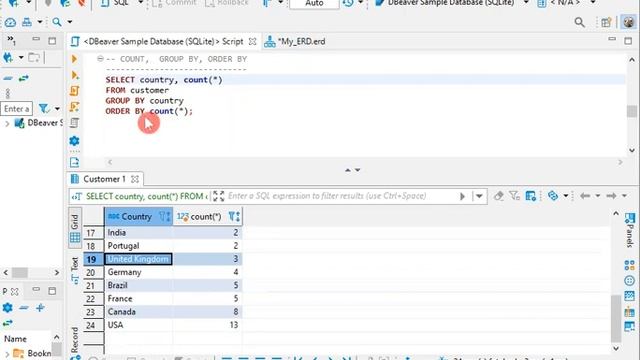Switch to DBeaver perspective icon
The height and width of the screenshot is (360, 640).
point(629,22)
